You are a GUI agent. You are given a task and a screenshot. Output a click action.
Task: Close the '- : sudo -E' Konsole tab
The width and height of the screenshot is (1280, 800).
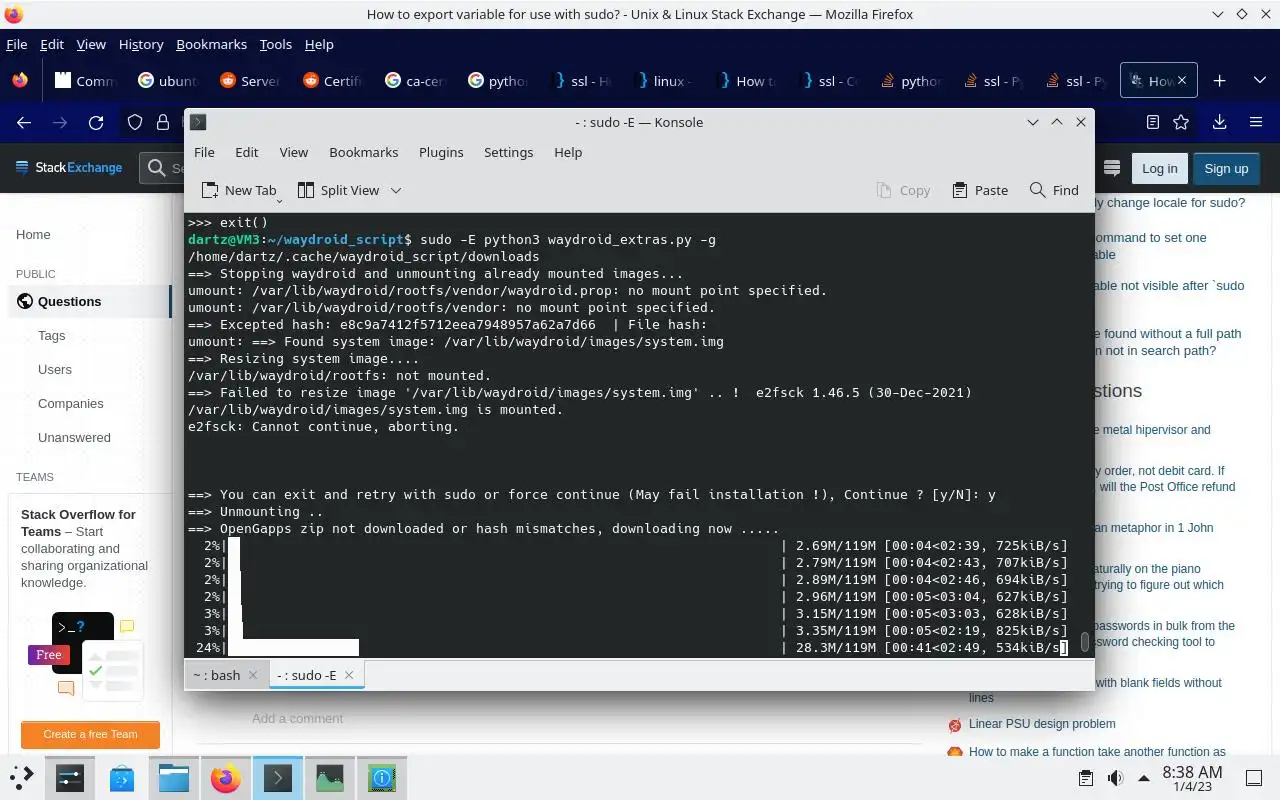point(349,675)
